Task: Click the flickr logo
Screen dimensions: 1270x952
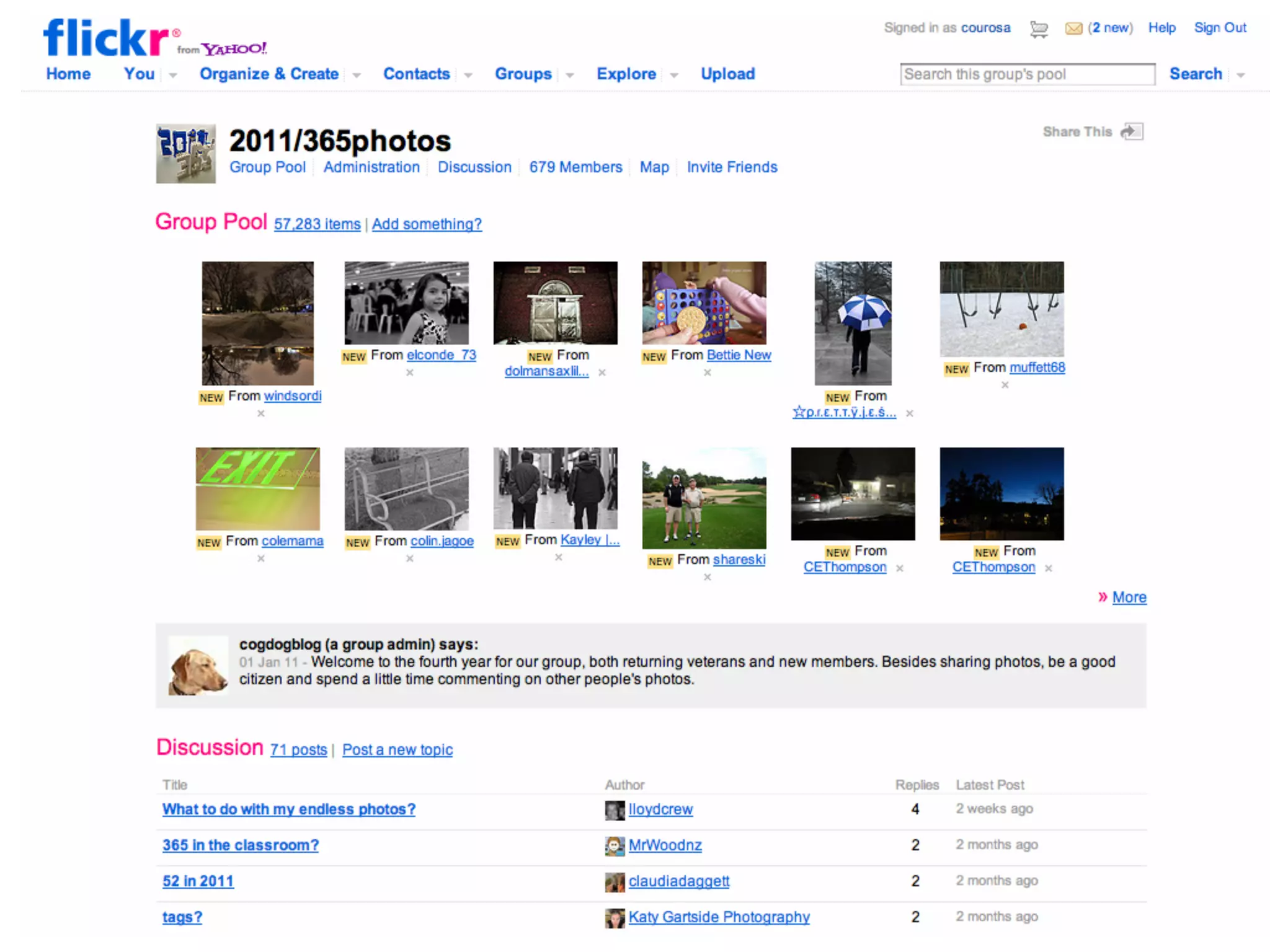Action: tap(107, 38)
